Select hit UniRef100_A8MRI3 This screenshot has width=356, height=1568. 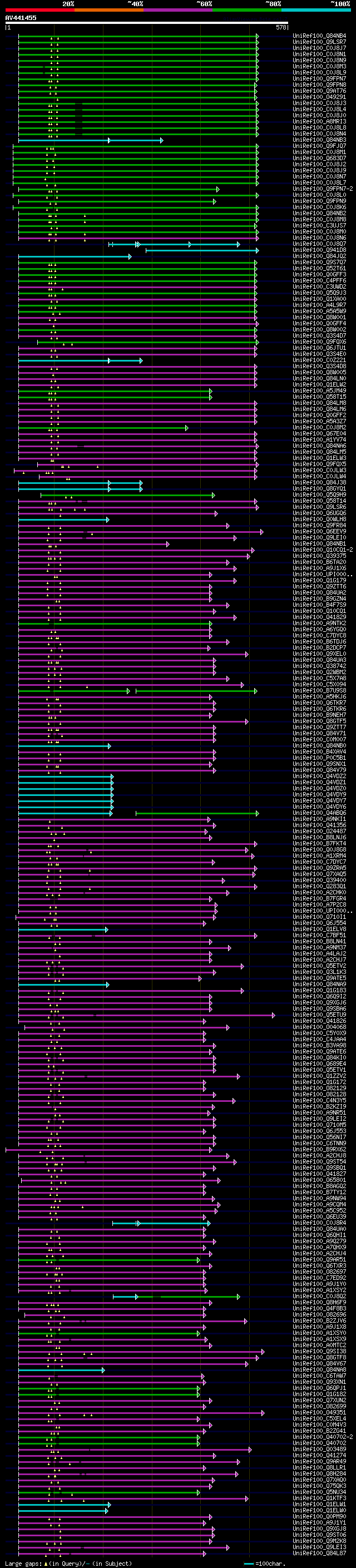[x=319, y=122]
